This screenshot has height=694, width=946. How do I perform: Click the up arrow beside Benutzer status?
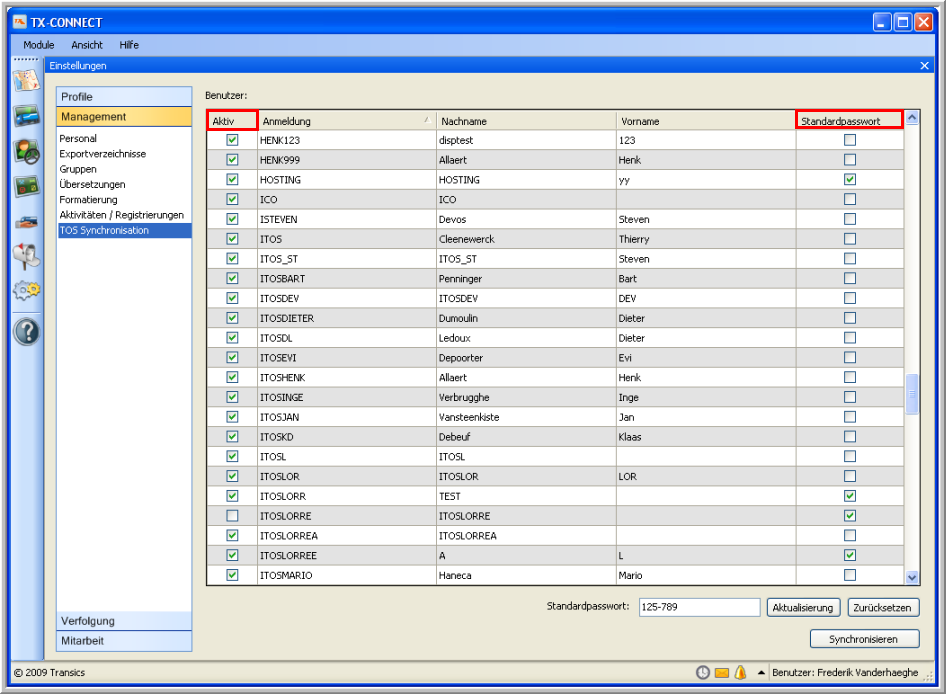[761, 672]
